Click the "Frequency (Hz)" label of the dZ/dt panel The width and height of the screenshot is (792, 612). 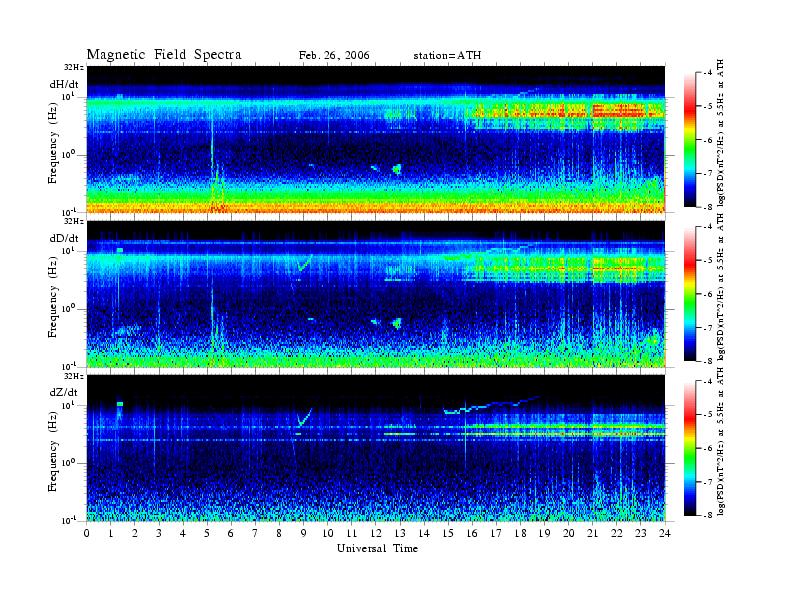[53, 450]
